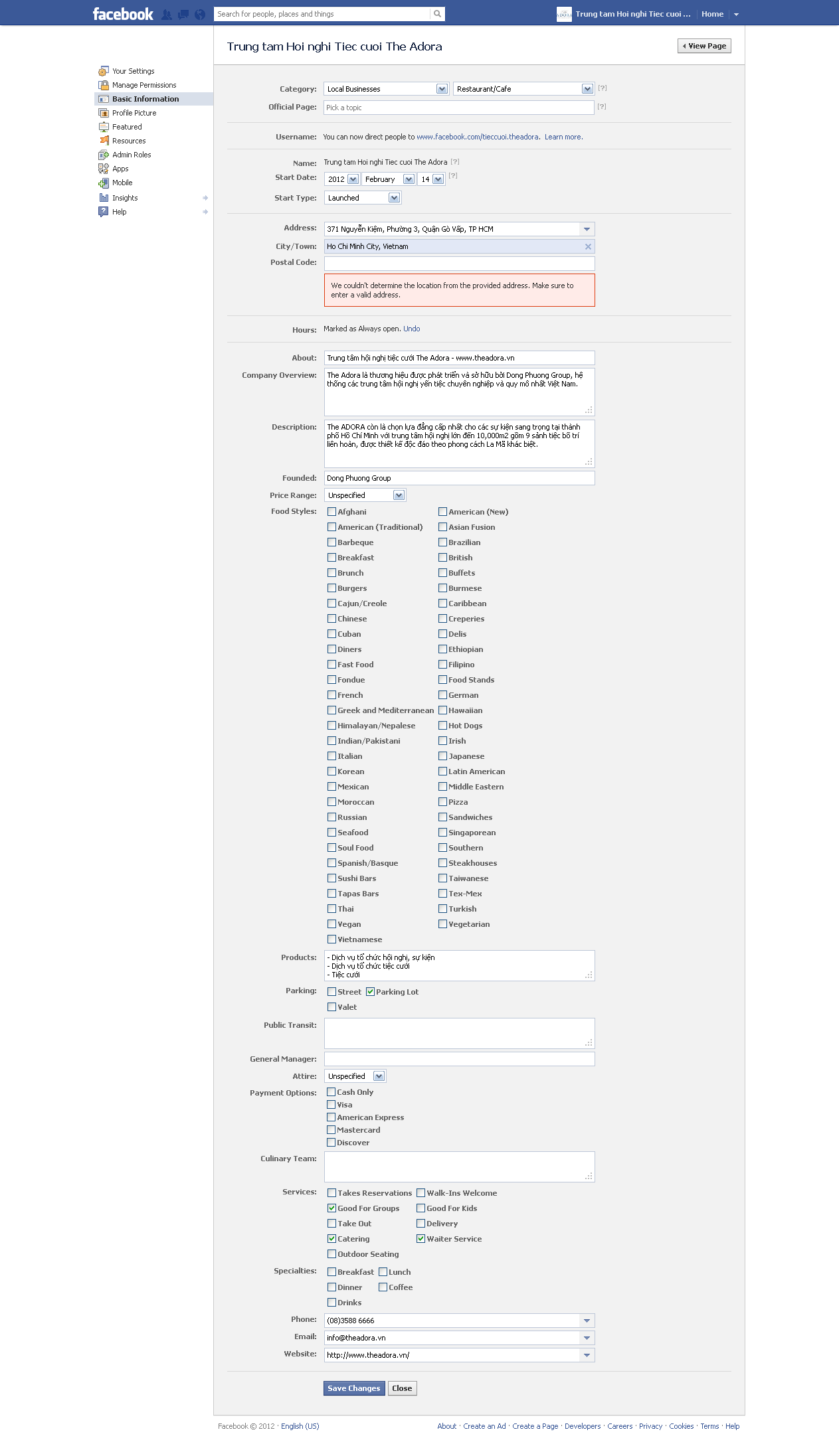This screenshot has width=839, height=1456.
Task: Enable the Vietnamese food style checkbox
Action: click(331, 939)
